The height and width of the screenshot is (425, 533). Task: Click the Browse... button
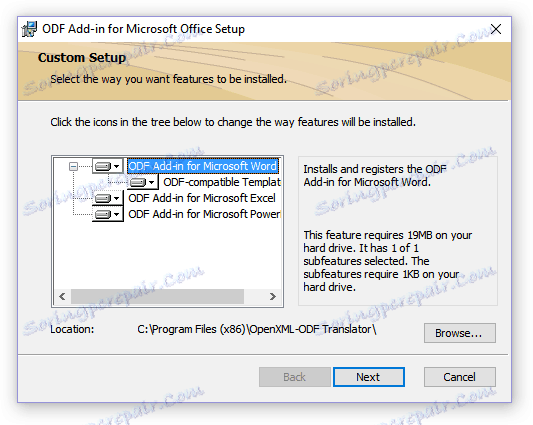[460, 333]
